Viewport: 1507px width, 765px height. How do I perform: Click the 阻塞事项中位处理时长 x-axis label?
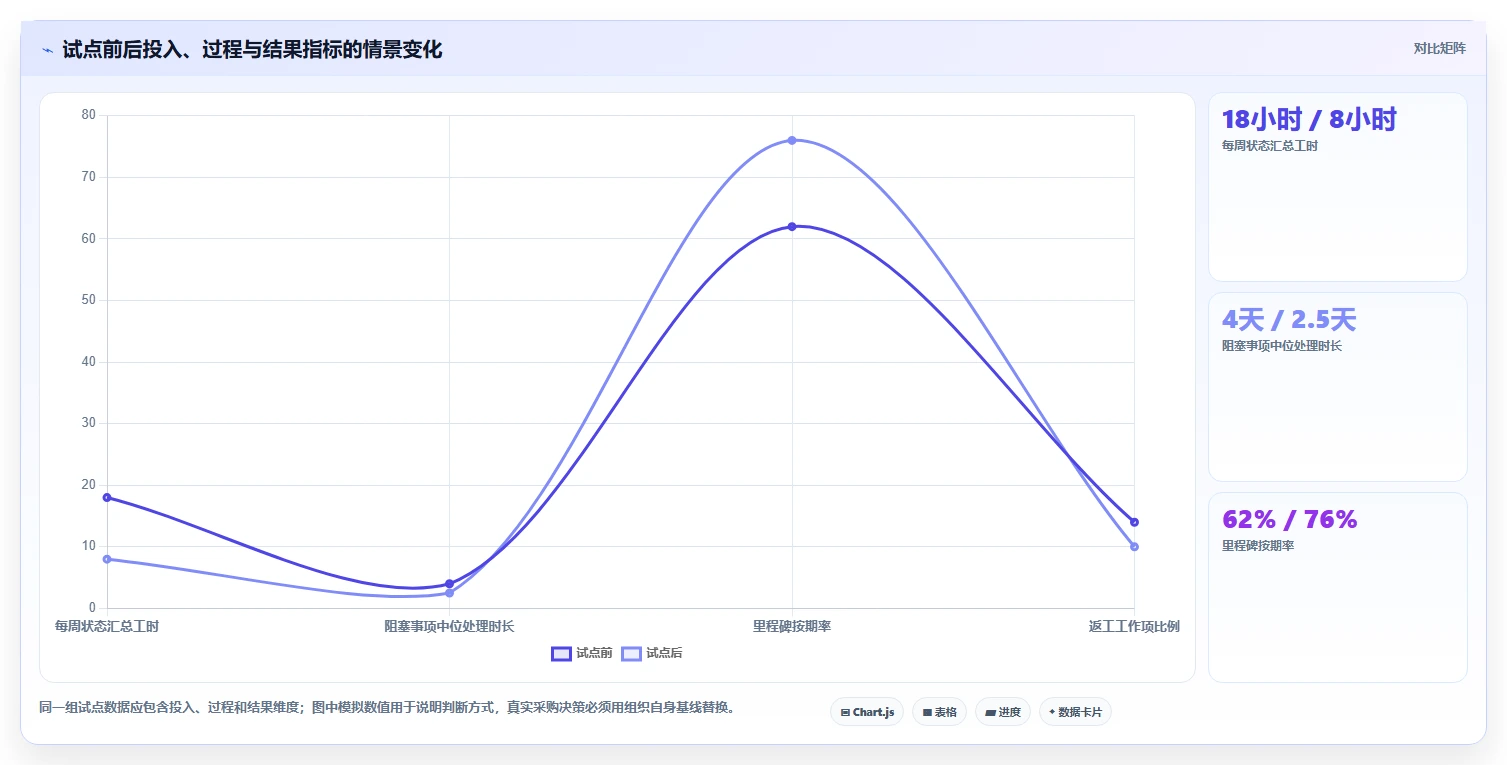click(449, 626)
